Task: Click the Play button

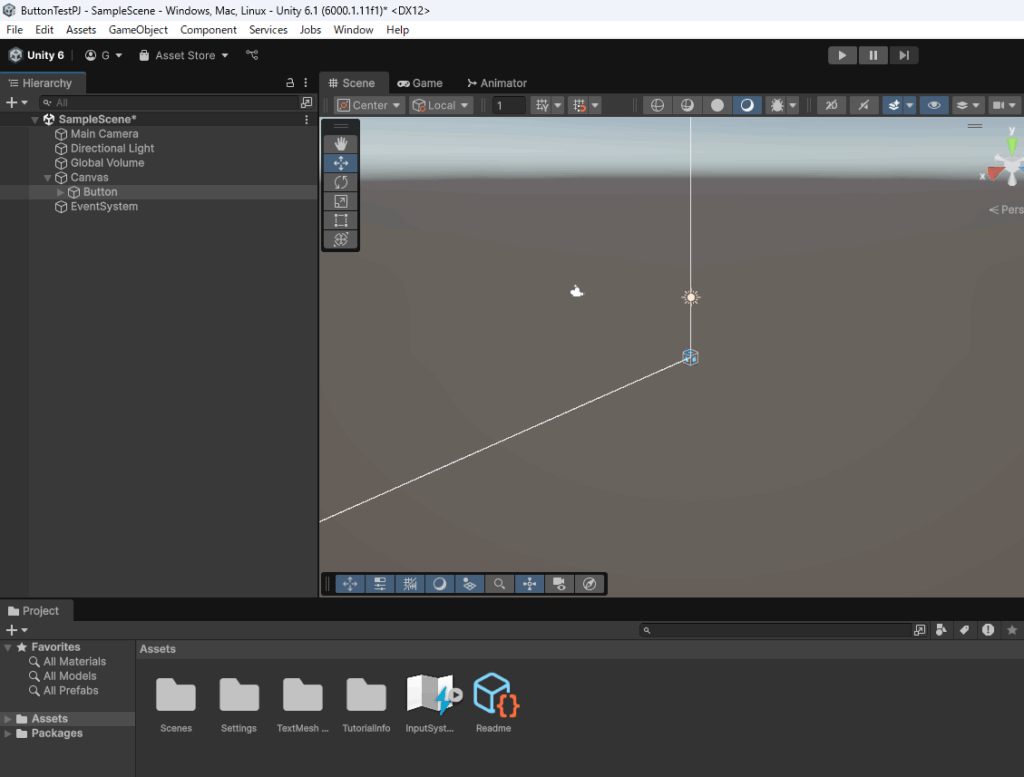Action: (842, 56)
